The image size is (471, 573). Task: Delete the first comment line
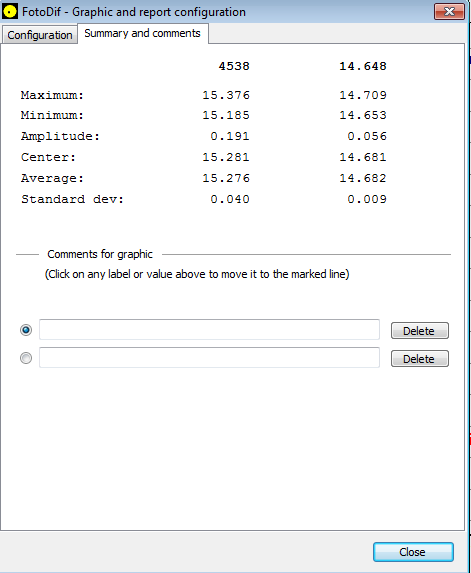(x=419, y=331)
